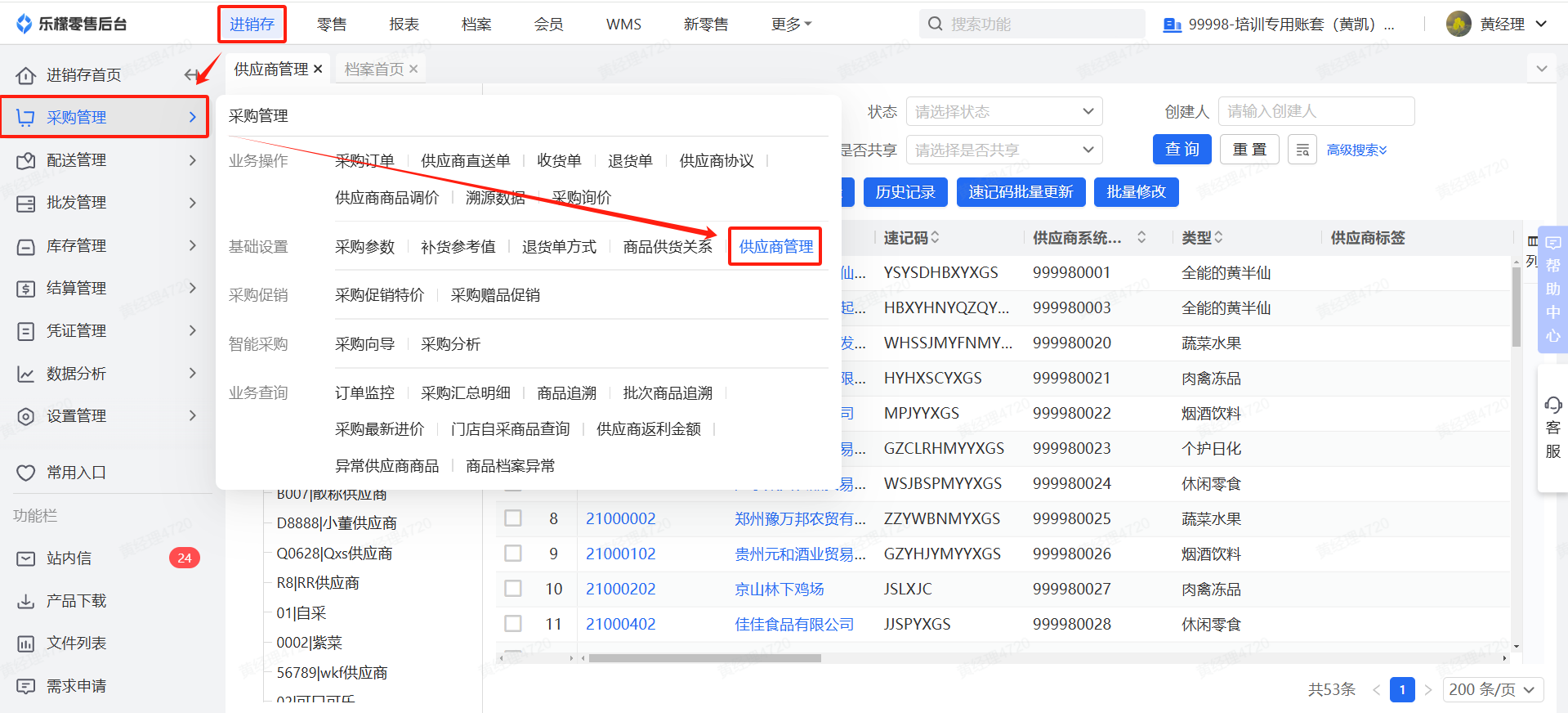The image size is (1568, 713).
Task: Expand the 配送管理 submenu arrow
Action: coord(193,160)
